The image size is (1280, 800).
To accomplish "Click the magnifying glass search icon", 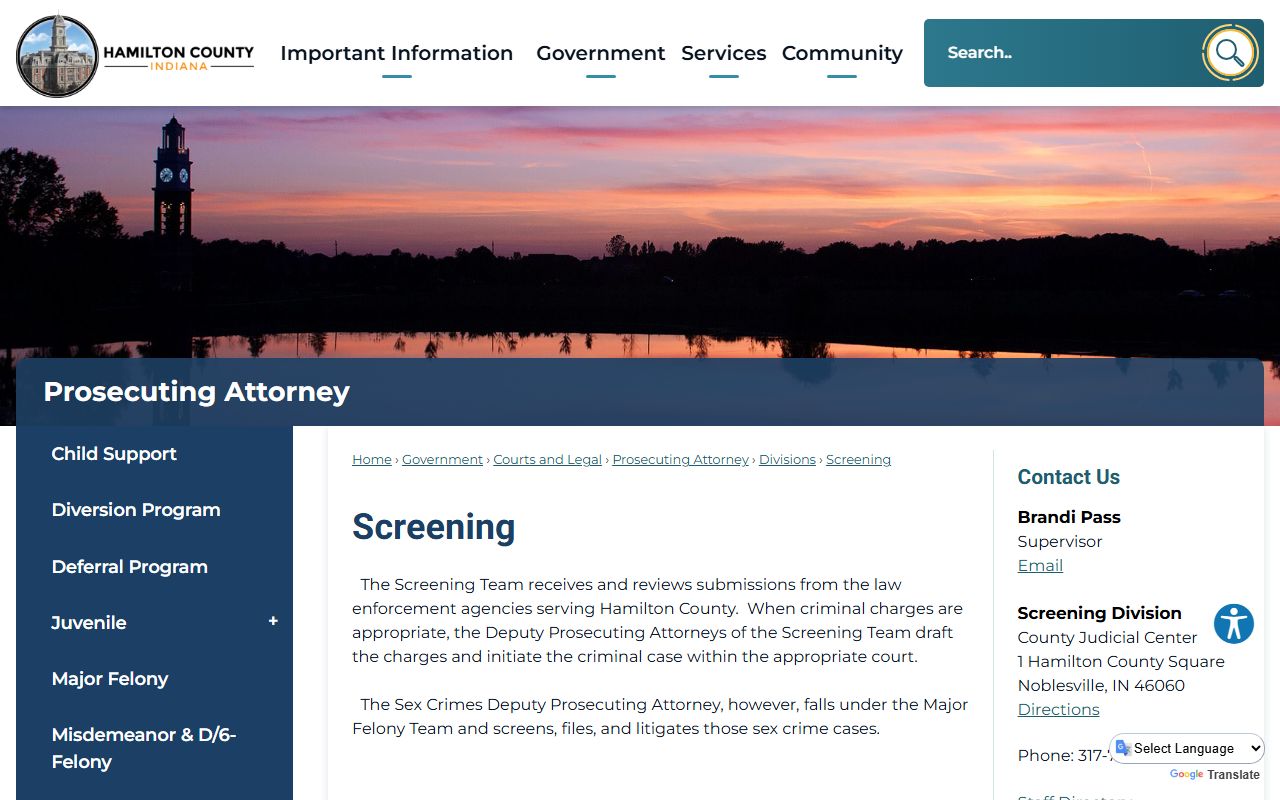I will [x=1230, y=53].
